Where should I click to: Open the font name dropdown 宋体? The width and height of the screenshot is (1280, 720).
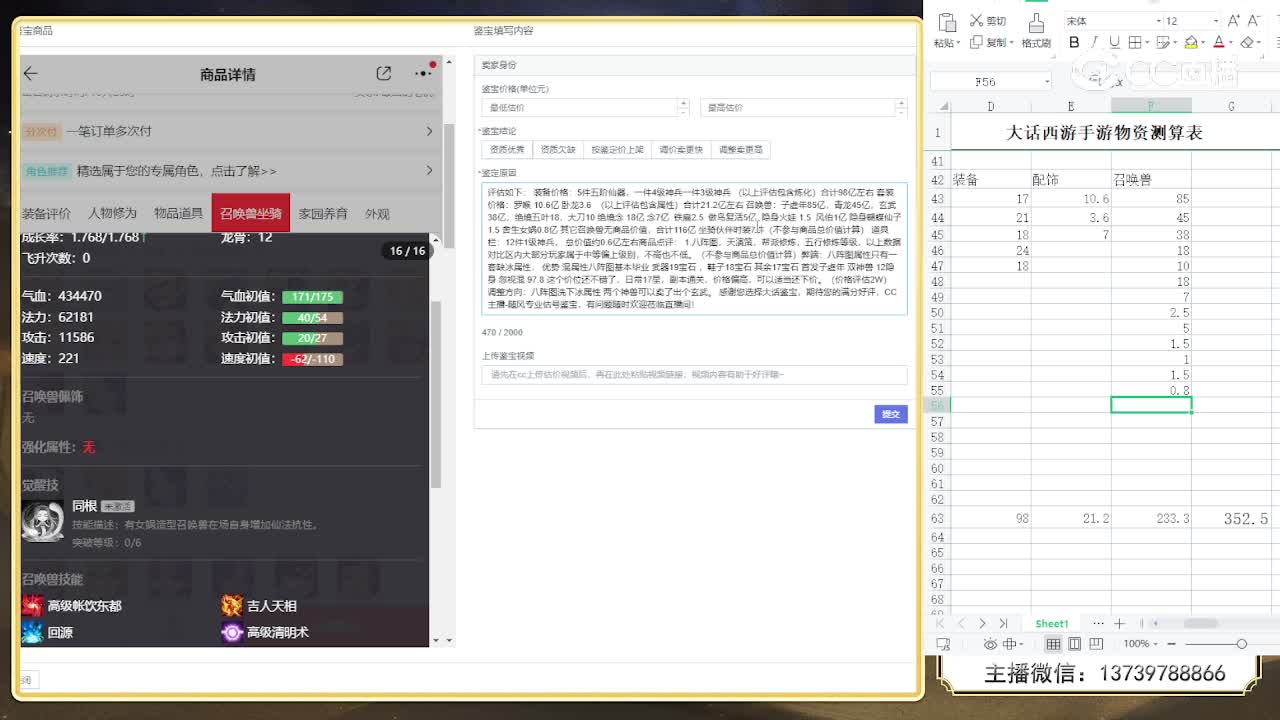pyautogui.click(x=1110, y=21)
